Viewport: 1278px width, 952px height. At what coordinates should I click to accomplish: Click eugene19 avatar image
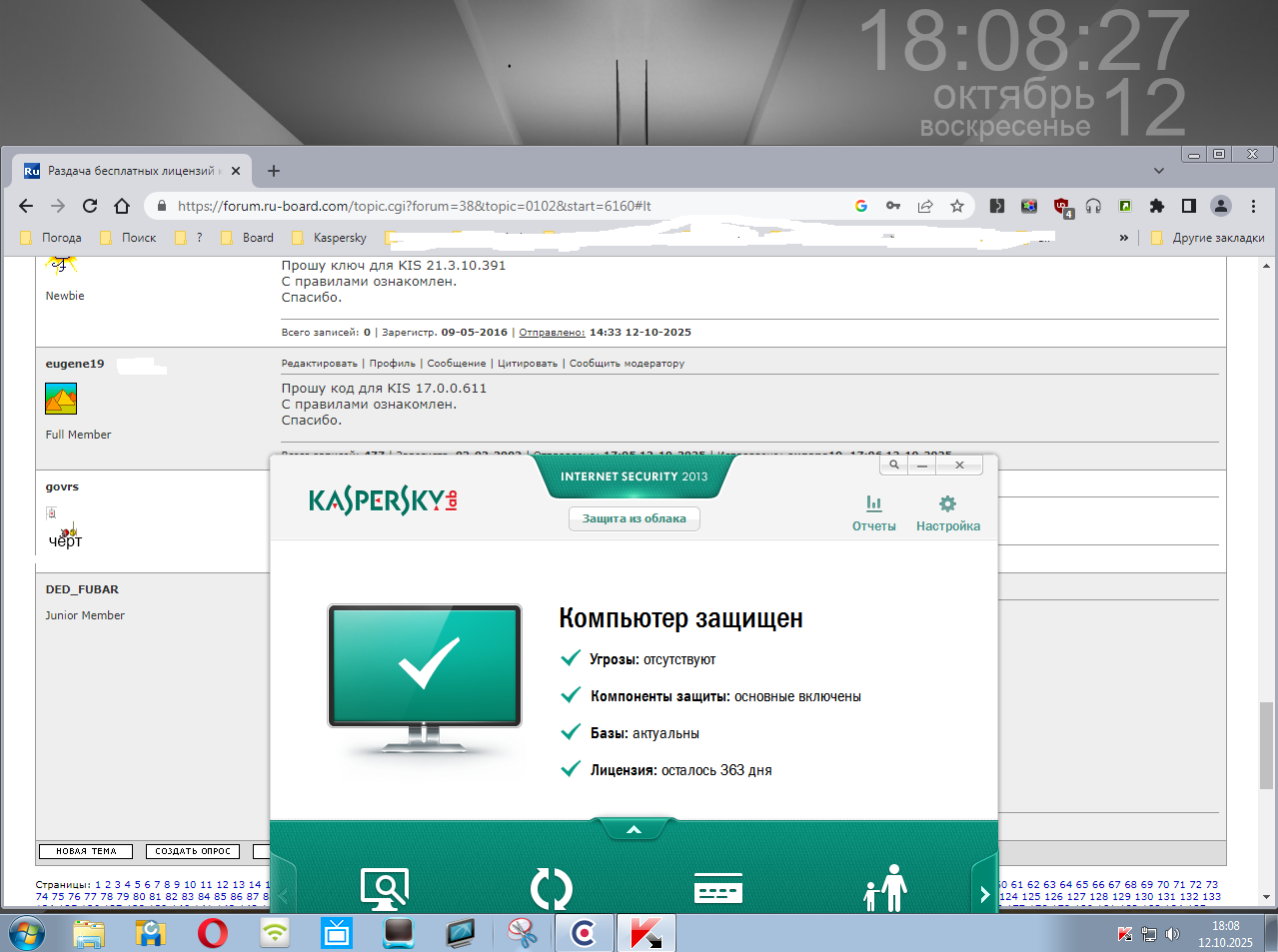(x=61, y=399)
